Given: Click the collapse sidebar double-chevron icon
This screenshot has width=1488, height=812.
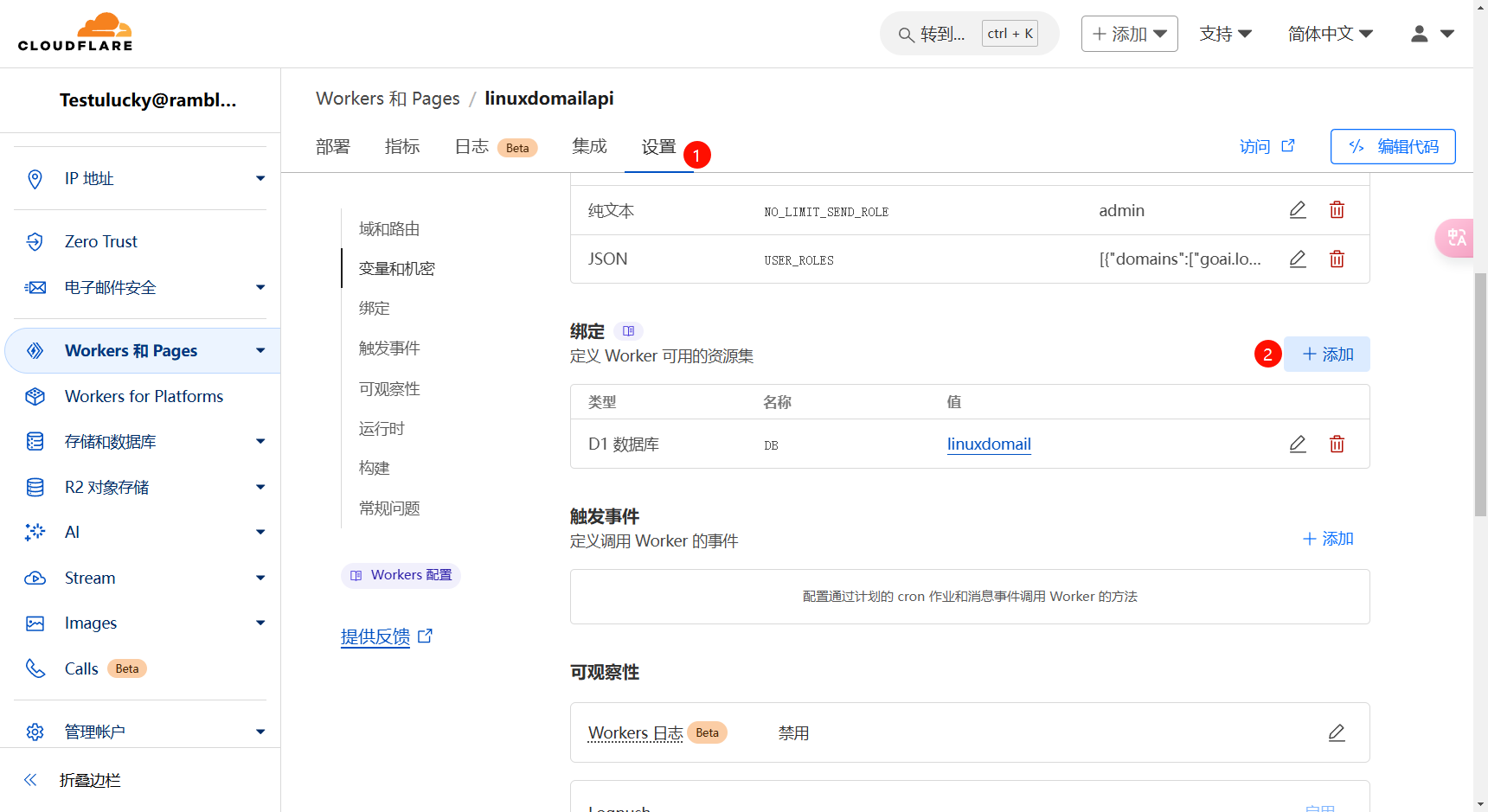Looking at the screenshot, I should [x=30, y=780].
